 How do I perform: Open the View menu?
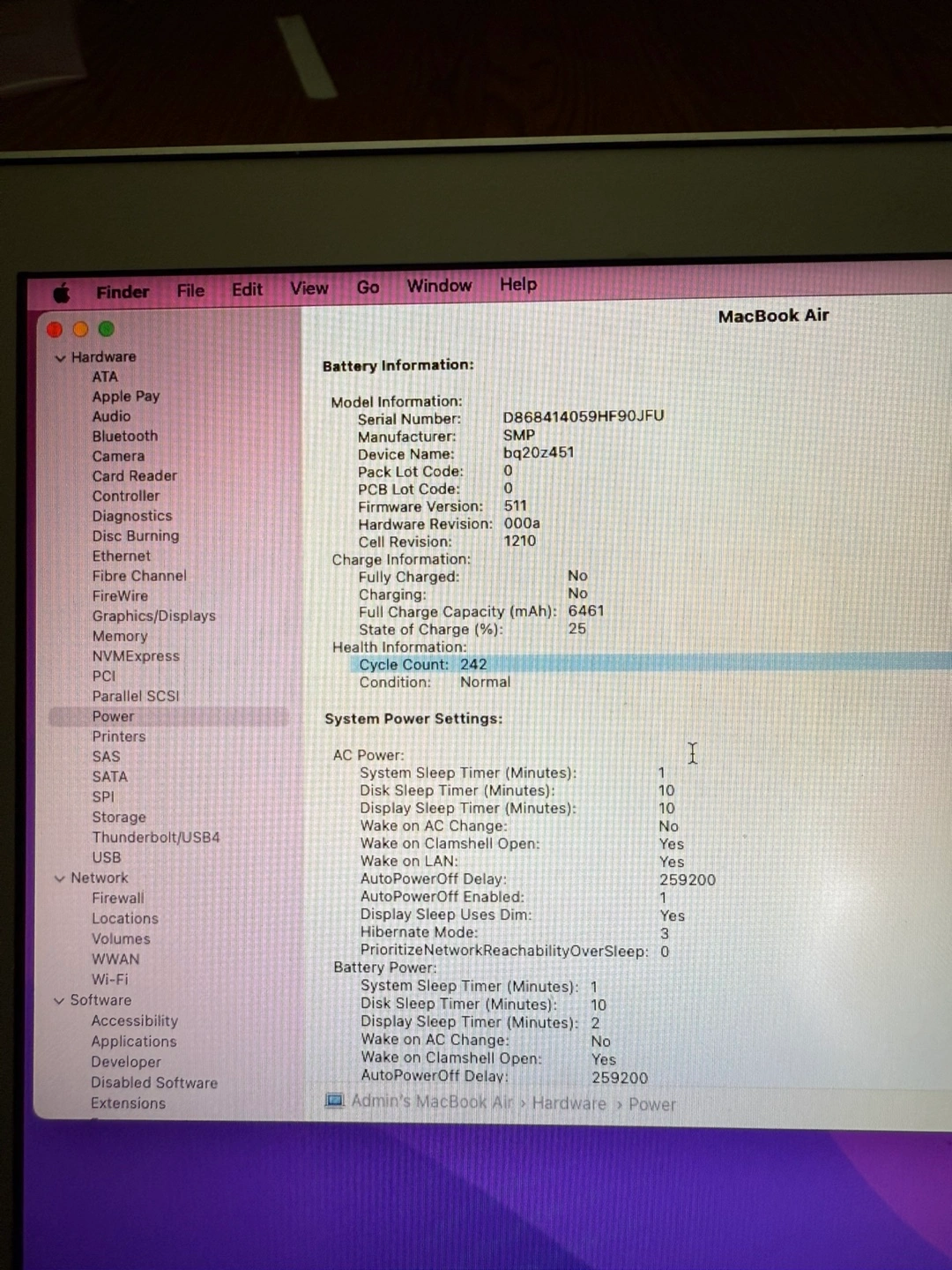[x=309, y=288]
